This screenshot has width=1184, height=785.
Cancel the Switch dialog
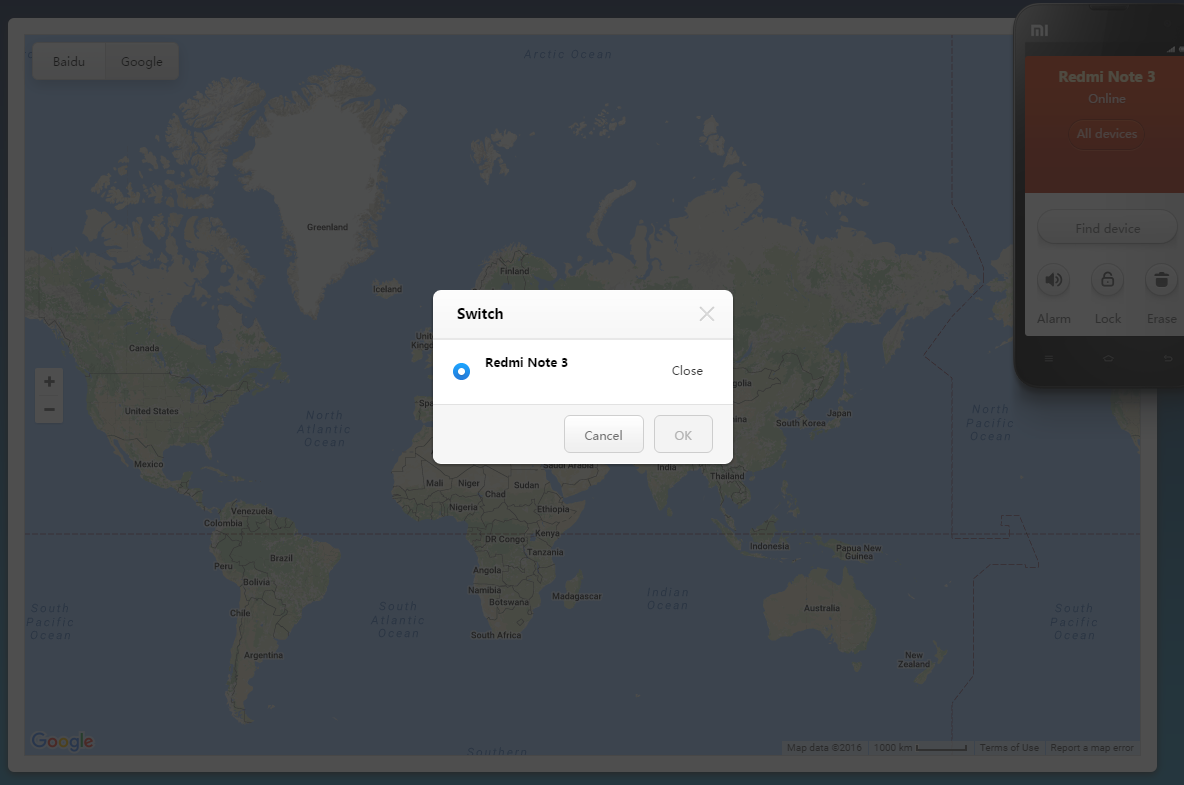(603, 435)
